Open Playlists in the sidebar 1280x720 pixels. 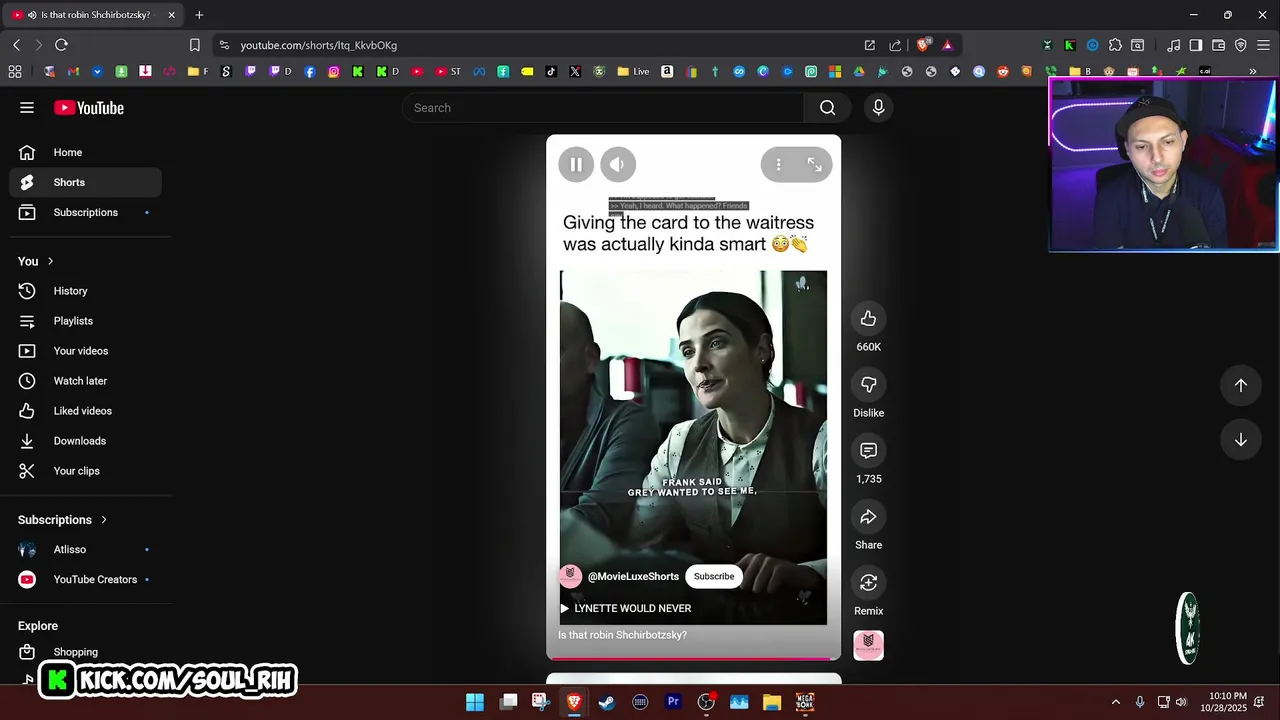86,321
